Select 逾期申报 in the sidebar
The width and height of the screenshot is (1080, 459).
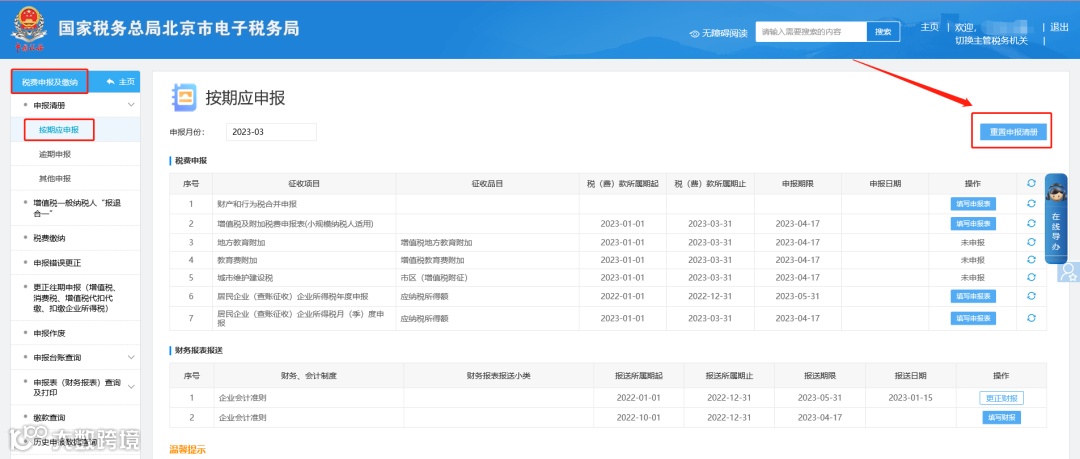point(55,154)
